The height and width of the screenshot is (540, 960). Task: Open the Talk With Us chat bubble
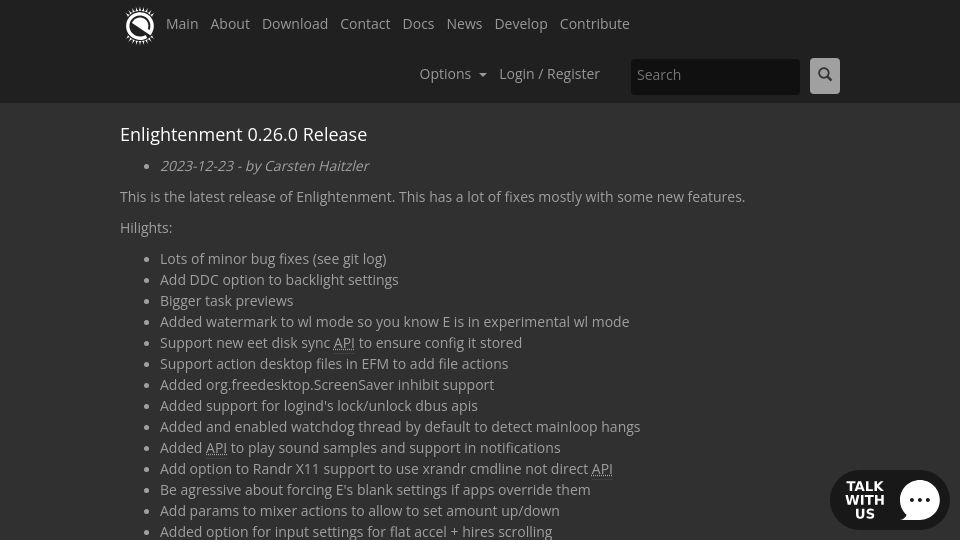pos(889,500)
